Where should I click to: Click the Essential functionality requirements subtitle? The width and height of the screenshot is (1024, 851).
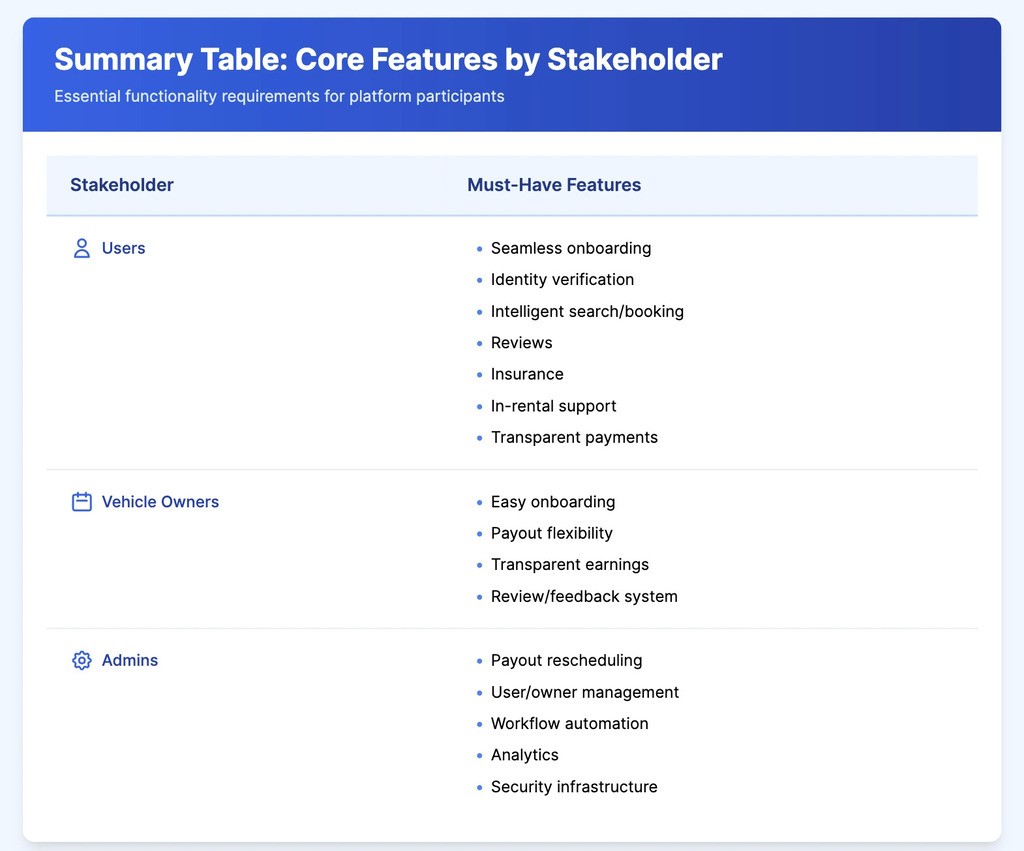pyautogui.click(x=279, y=97)
